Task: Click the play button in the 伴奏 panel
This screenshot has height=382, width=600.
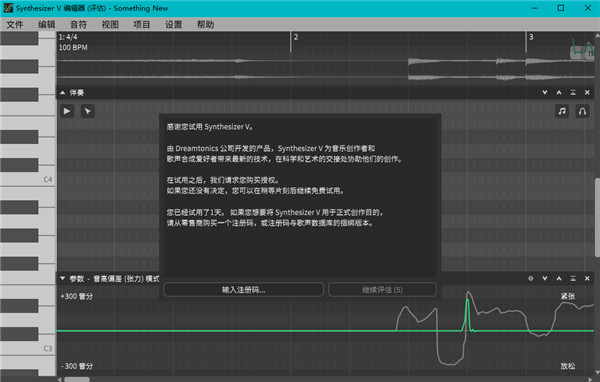Action: tap(67, 111)
